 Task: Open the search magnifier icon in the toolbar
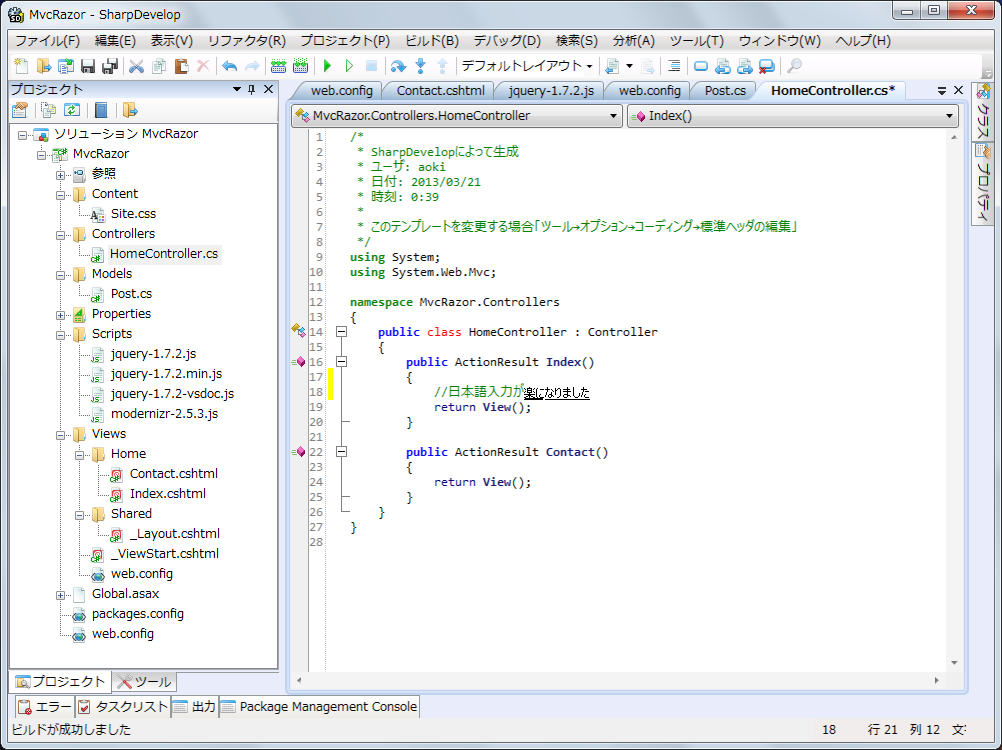[x=794, y=66]
